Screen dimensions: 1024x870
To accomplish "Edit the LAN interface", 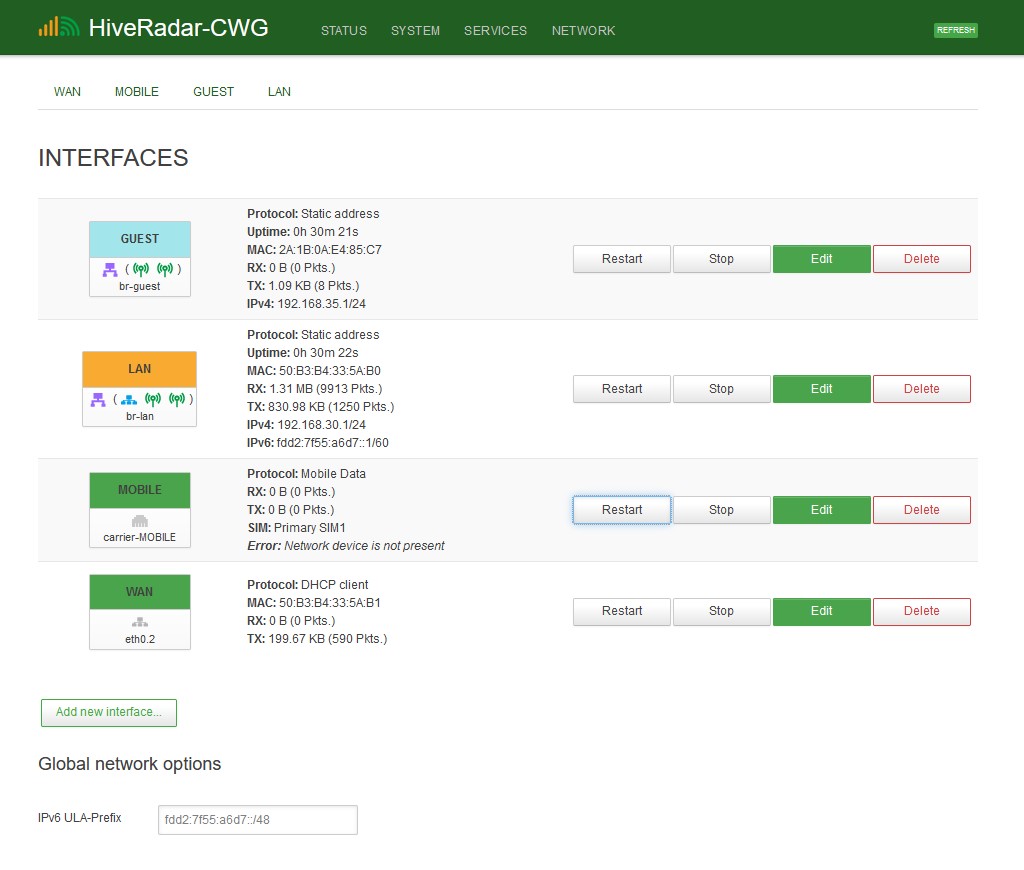I will tap(821, 389).
